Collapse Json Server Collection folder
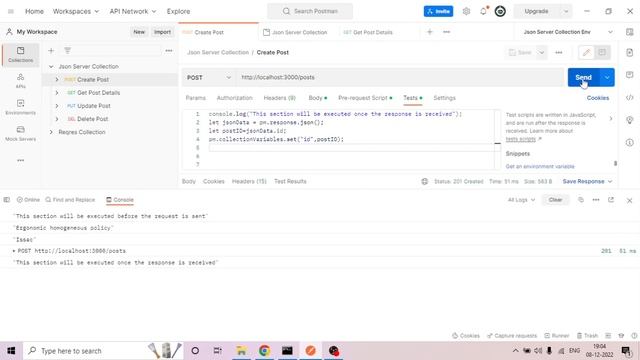Screen dimensions: 640x360 tap(51, 66)
